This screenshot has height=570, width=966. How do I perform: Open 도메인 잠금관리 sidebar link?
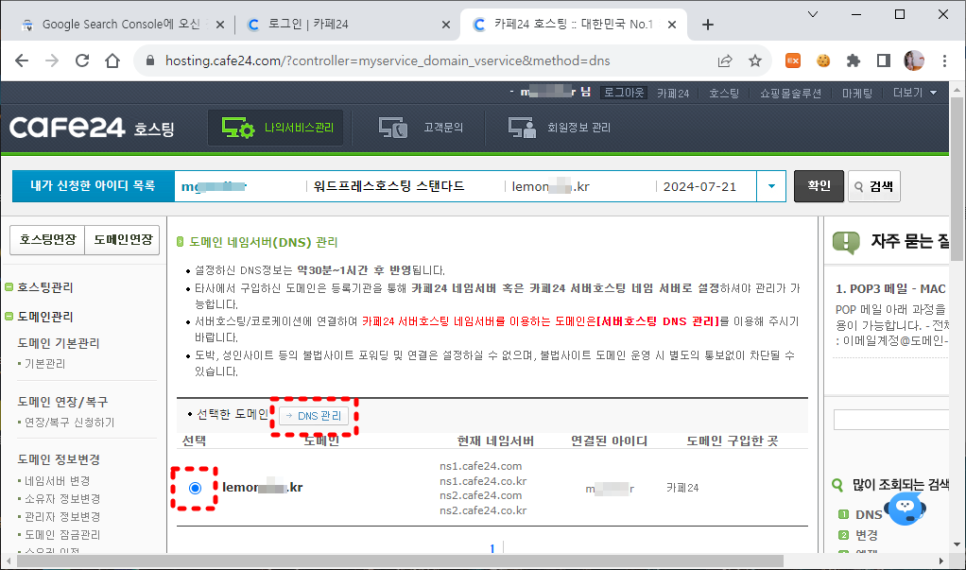point(62,534)
